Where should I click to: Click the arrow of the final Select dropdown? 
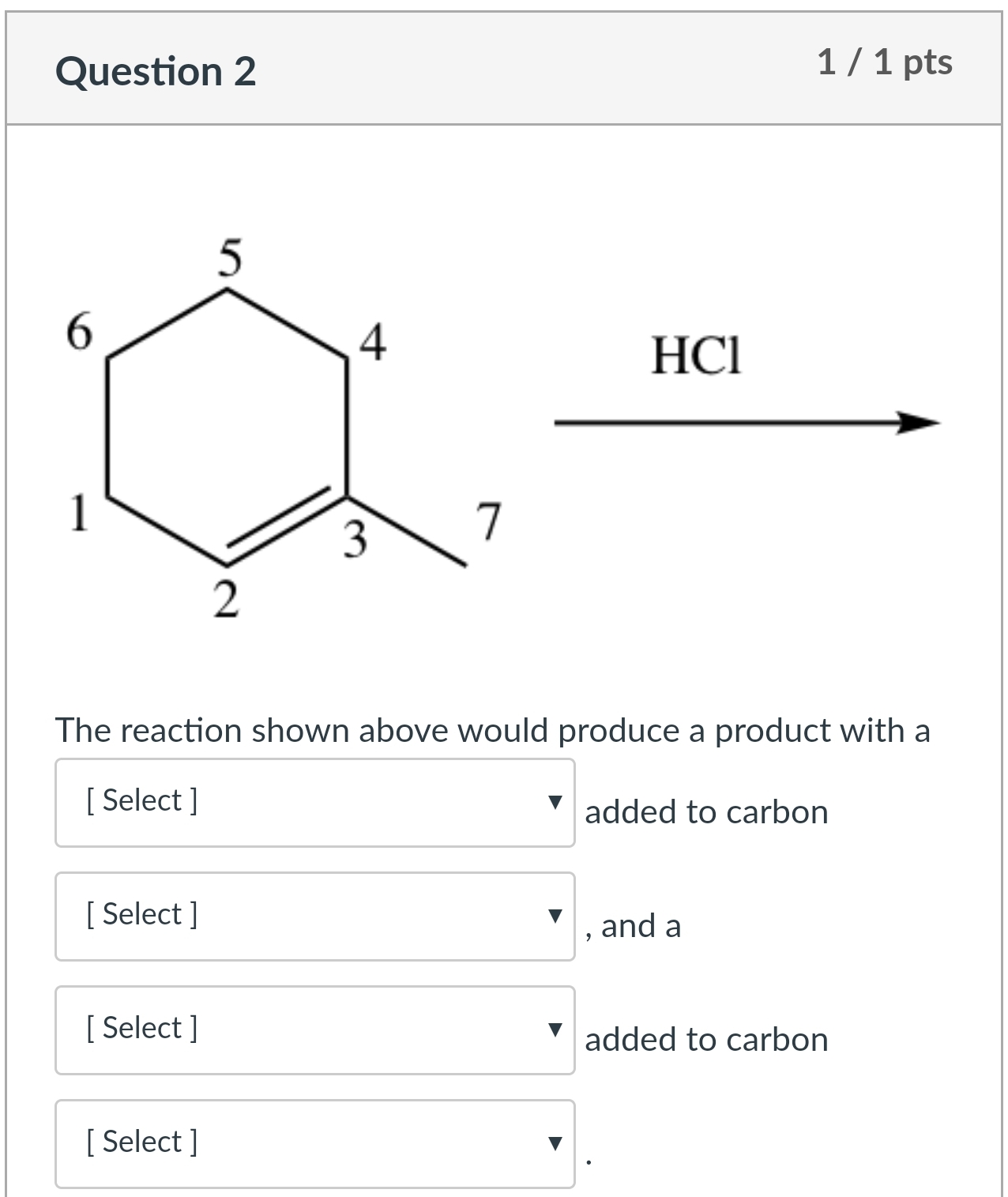(555, 1143)
